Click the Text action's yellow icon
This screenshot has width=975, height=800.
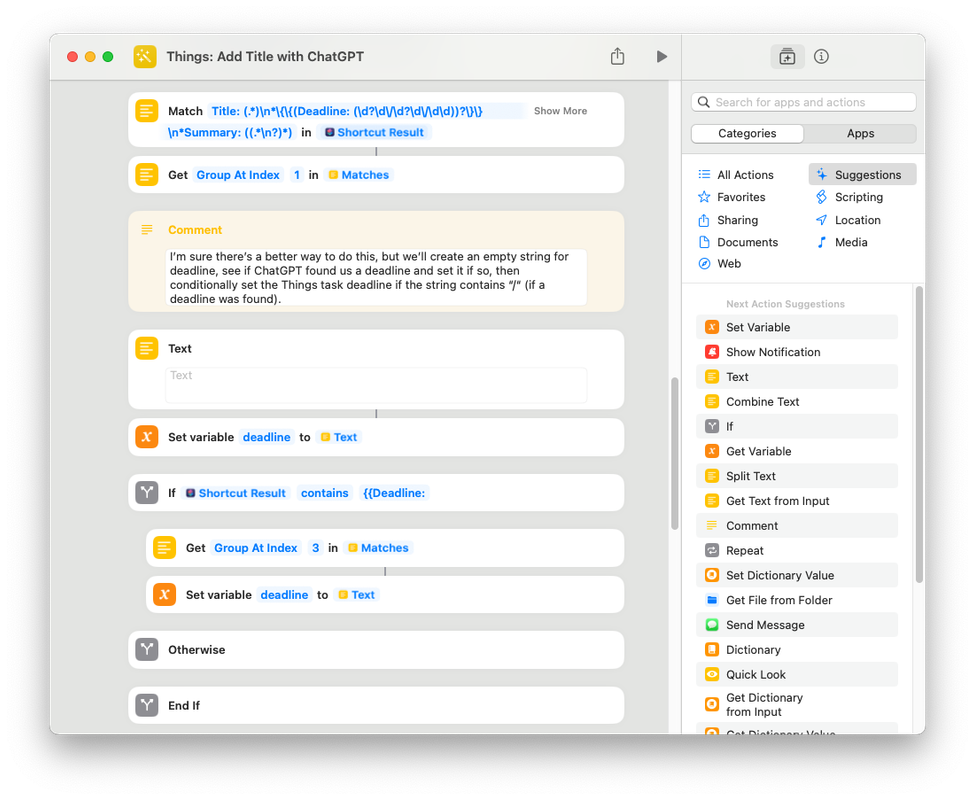147,349
